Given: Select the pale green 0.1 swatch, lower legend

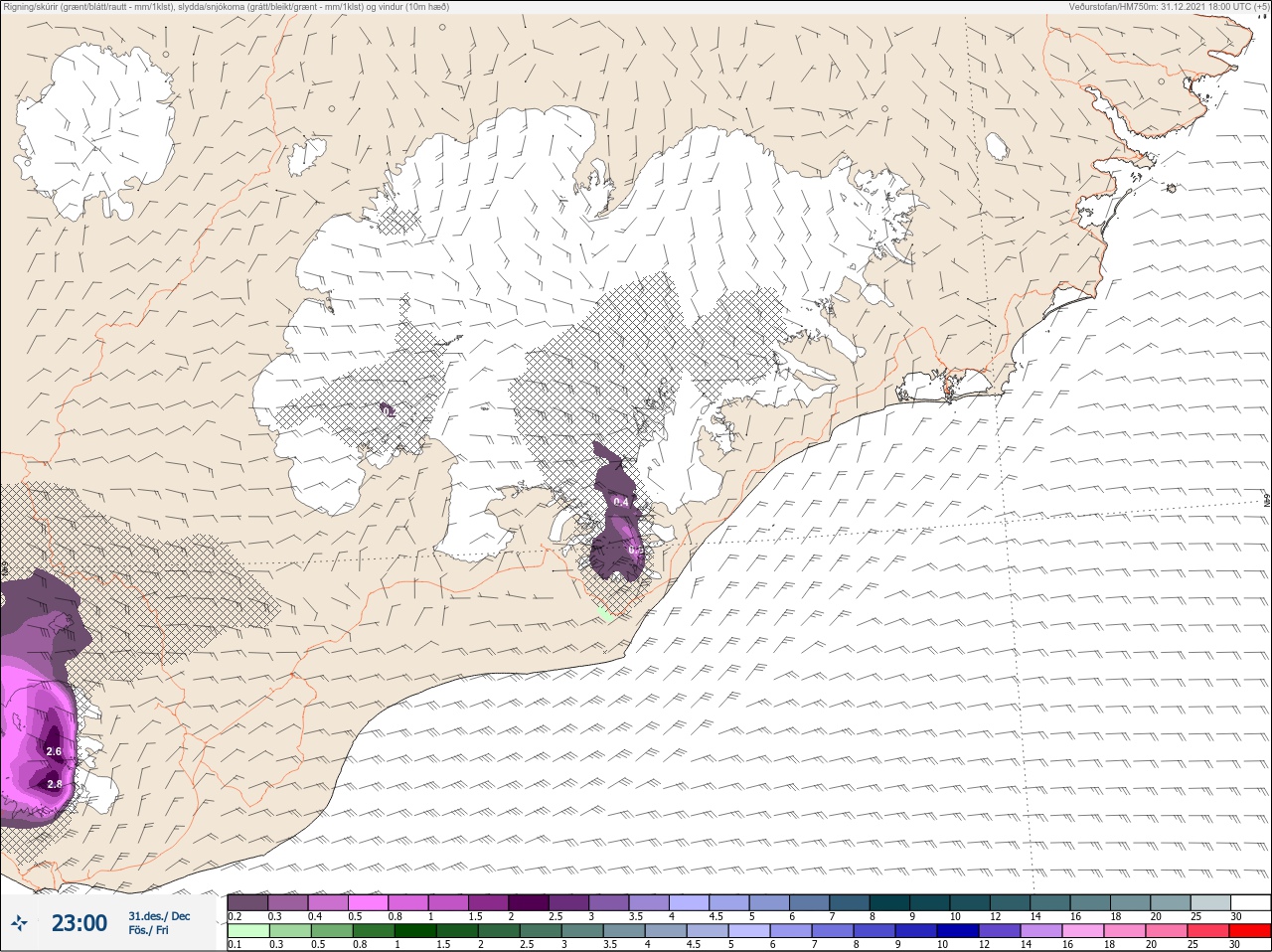Looking at the screenshot, I should tap(247, 931).
